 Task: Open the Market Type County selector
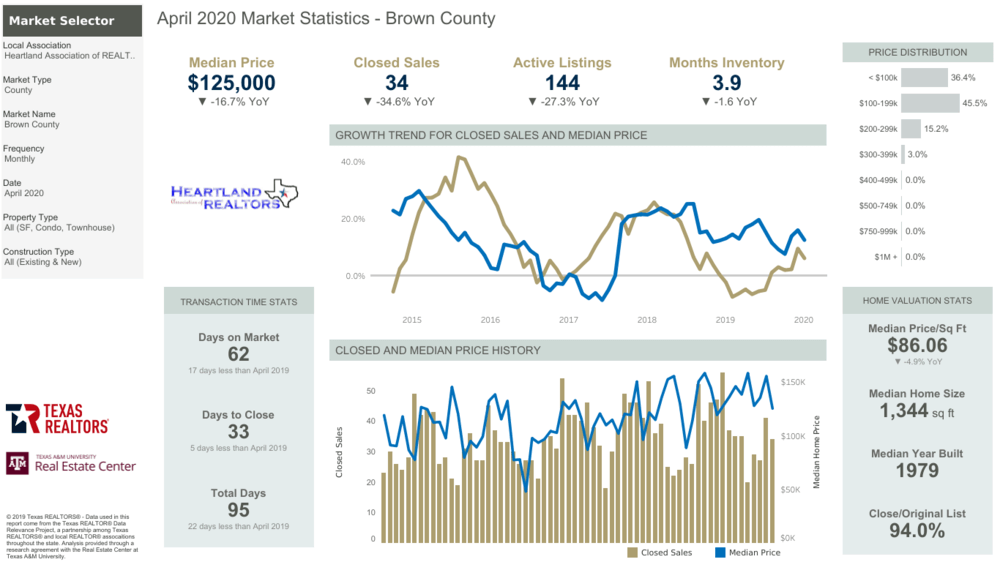click(x=71, y=85)
